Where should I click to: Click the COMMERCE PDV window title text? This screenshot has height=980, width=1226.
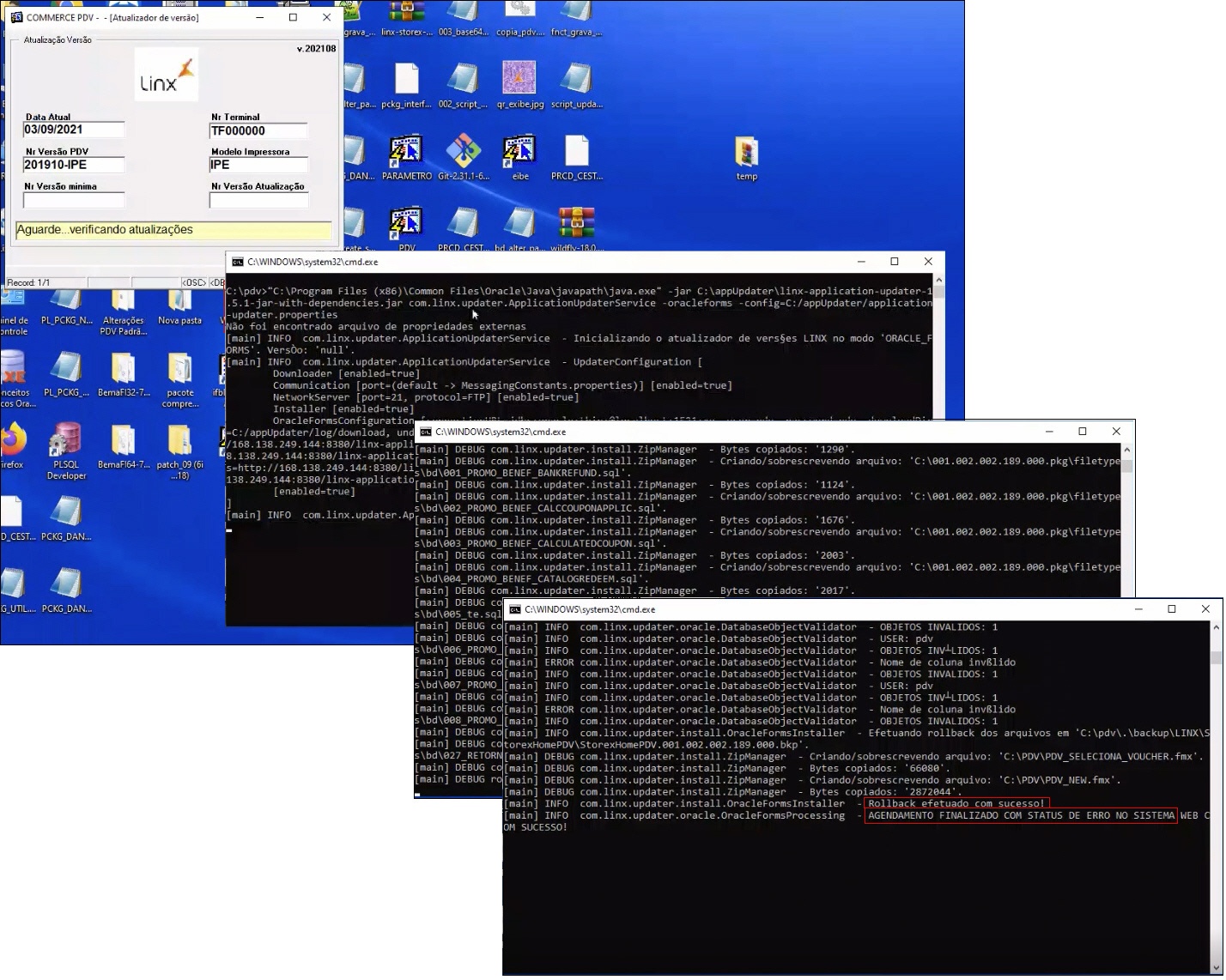pos(112,17)
